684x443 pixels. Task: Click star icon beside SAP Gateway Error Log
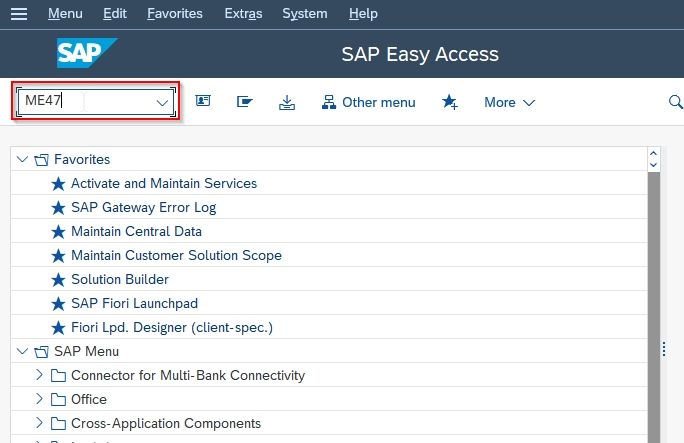[x=58, y=208]
